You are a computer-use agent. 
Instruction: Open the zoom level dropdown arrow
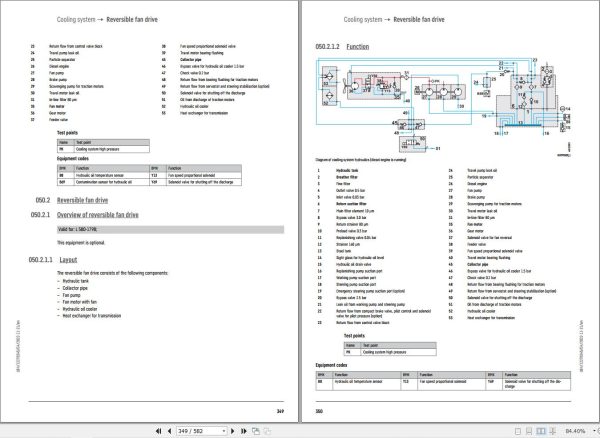(596, 431)
